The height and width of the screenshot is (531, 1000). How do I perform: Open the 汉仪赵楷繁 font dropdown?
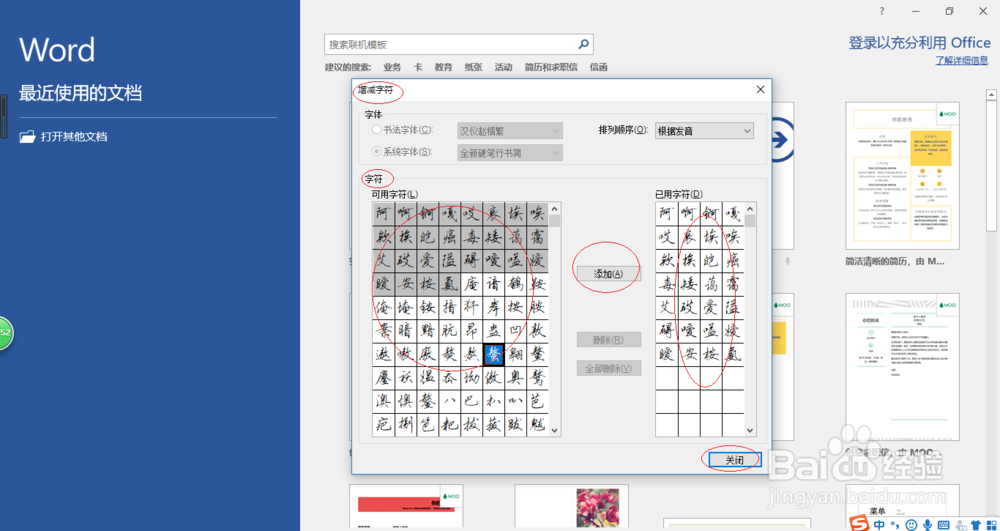(x=510, y=131)
